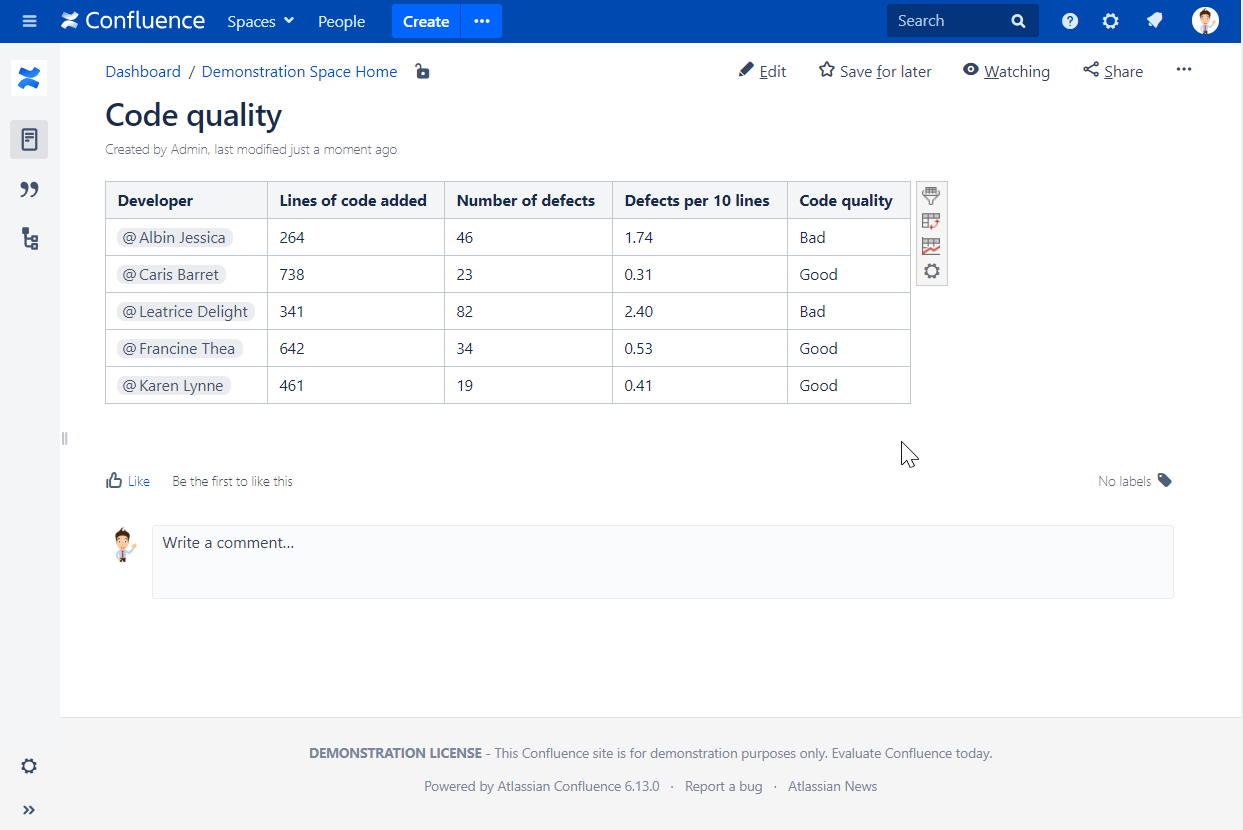The image size is (1243, 830).
Task: Click the magnifier icon in the search box
Action: pos(1018,20)
